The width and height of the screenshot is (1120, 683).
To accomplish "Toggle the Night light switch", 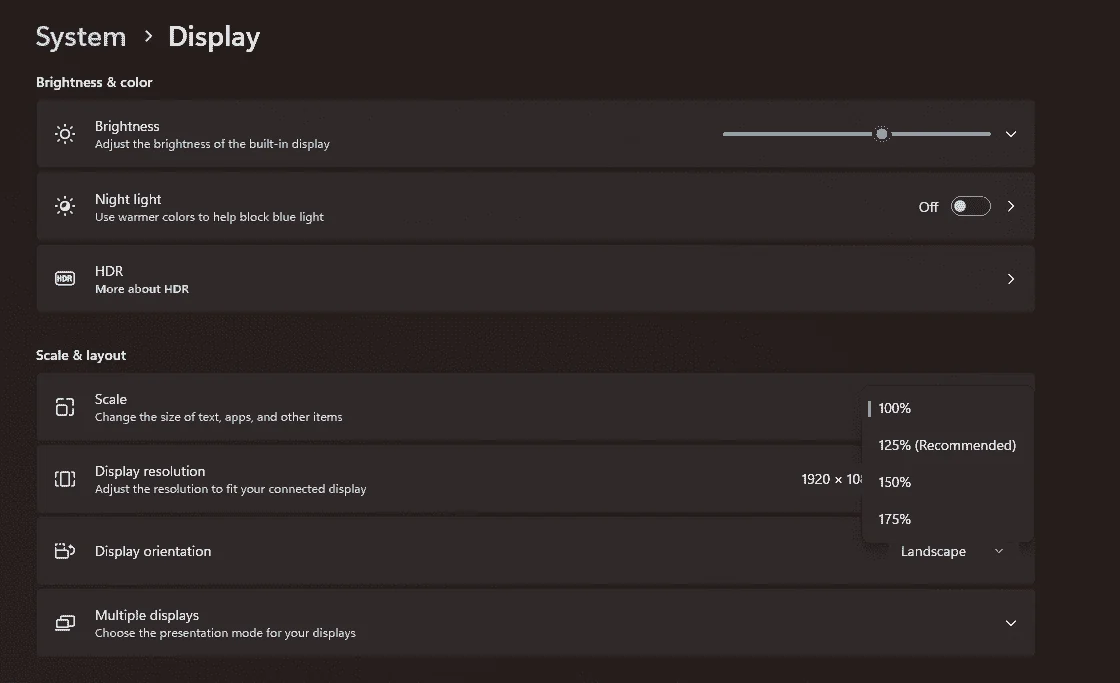I will point(971,206).
